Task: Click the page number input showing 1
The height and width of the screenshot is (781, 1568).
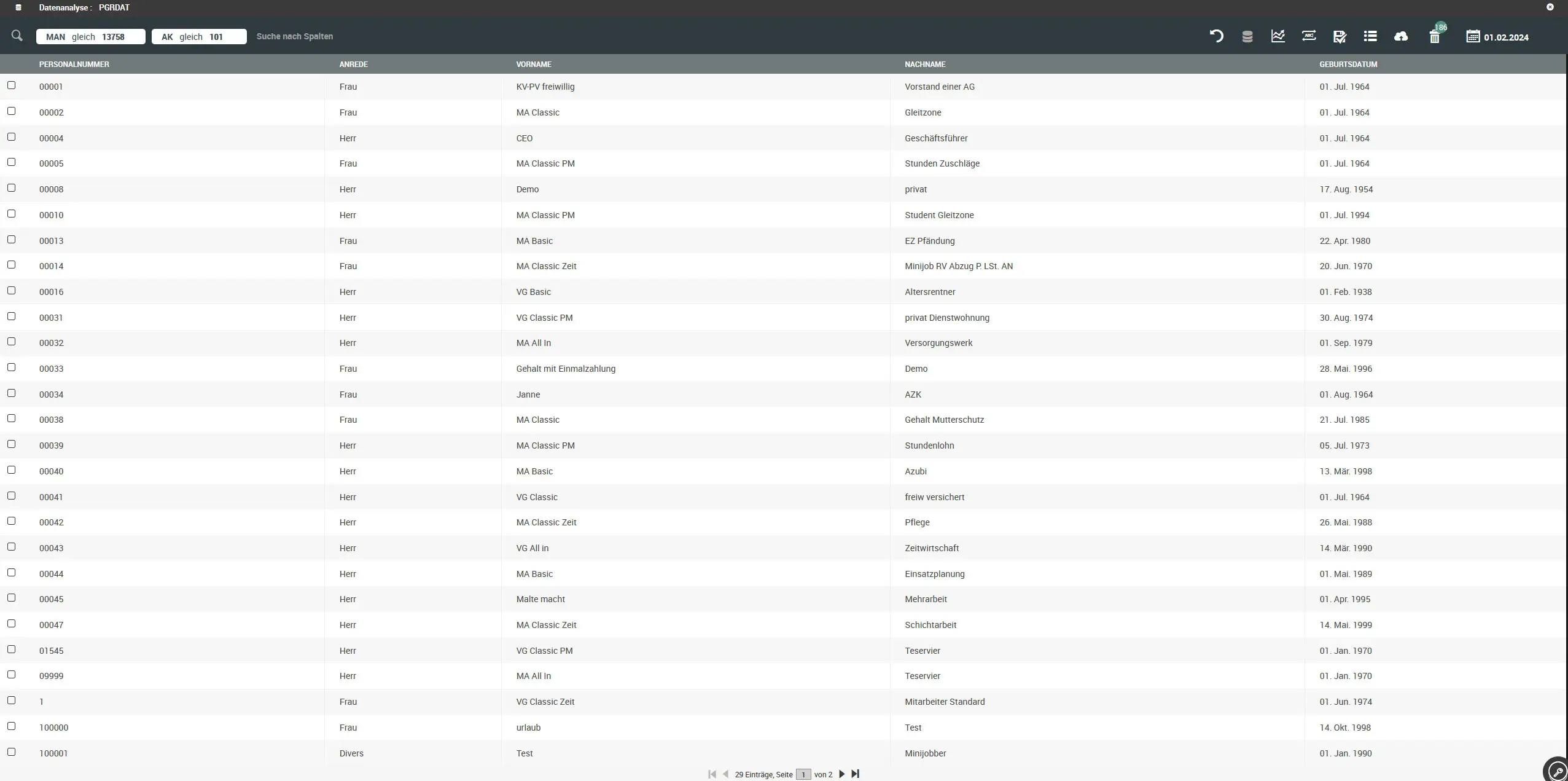Action: coord(802,774)
